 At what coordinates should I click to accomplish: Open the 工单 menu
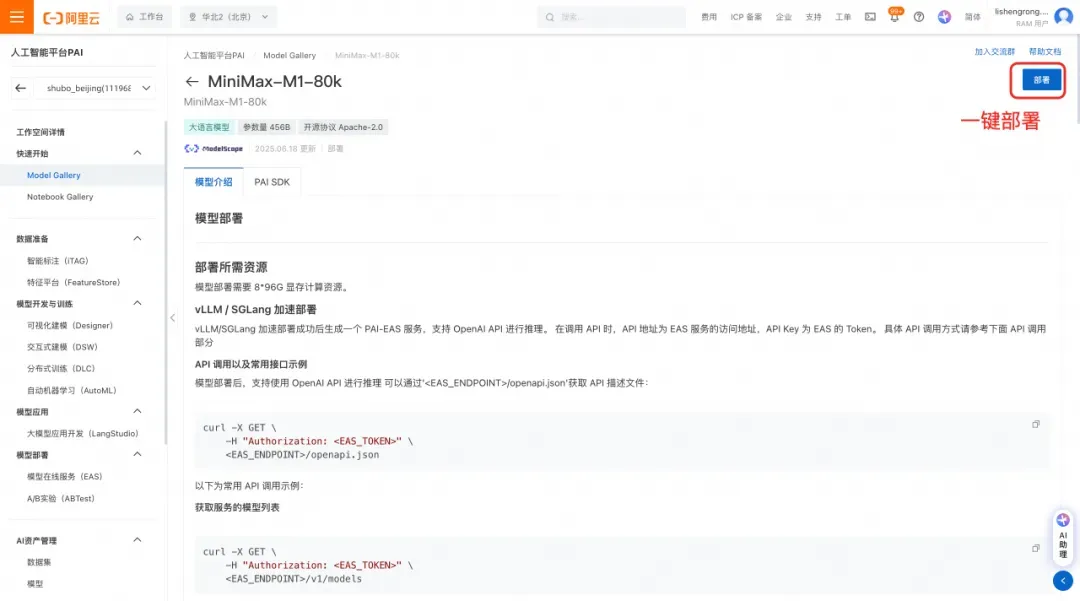click(x=843, y=17)
